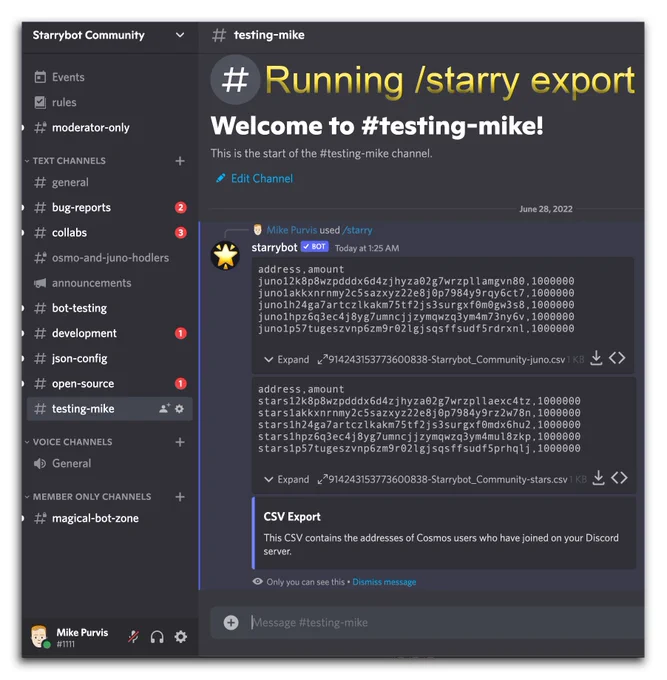This screenshot has height=680, width=667.
Task: Open the general text channel
Action: [x=61, y=182]
